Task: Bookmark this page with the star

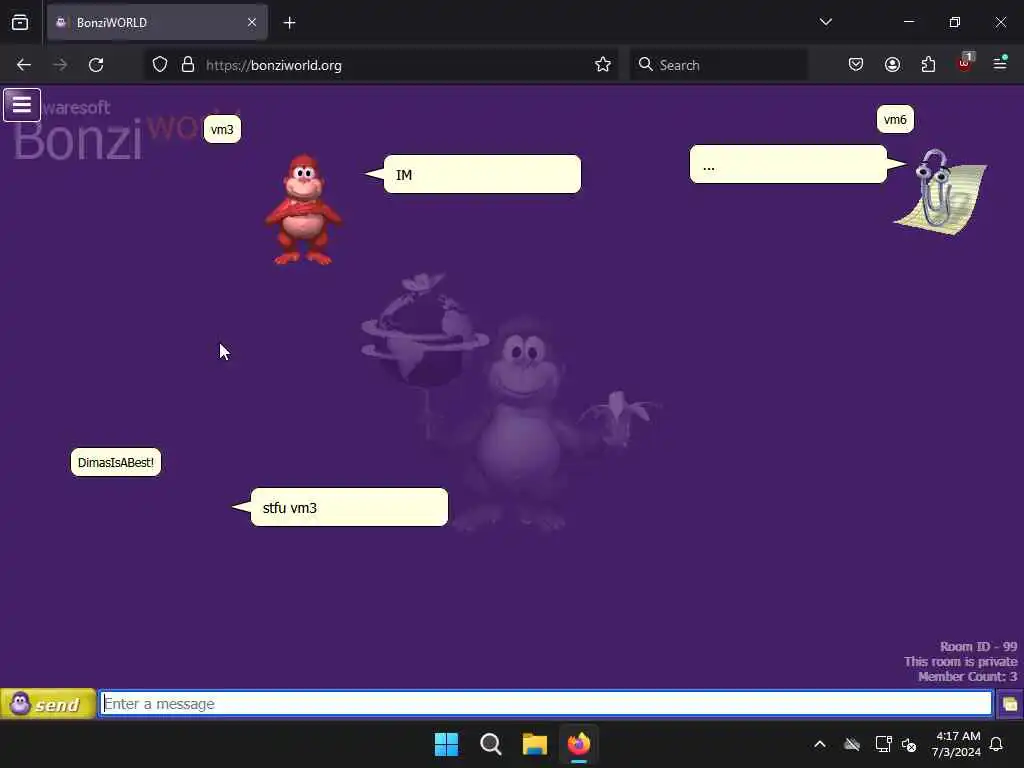Action: click(603, 65)
